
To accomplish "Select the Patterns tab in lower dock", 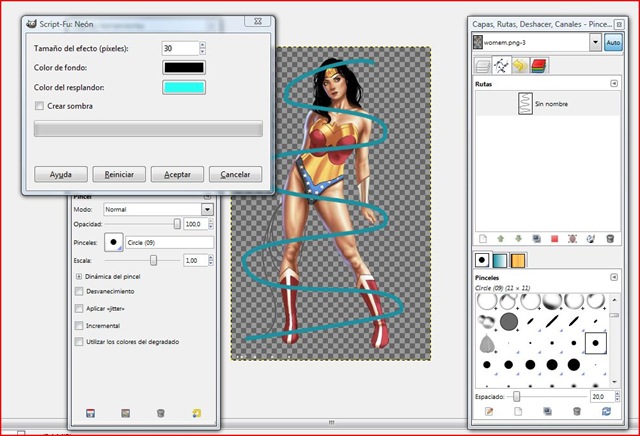I will pos(518,260).
